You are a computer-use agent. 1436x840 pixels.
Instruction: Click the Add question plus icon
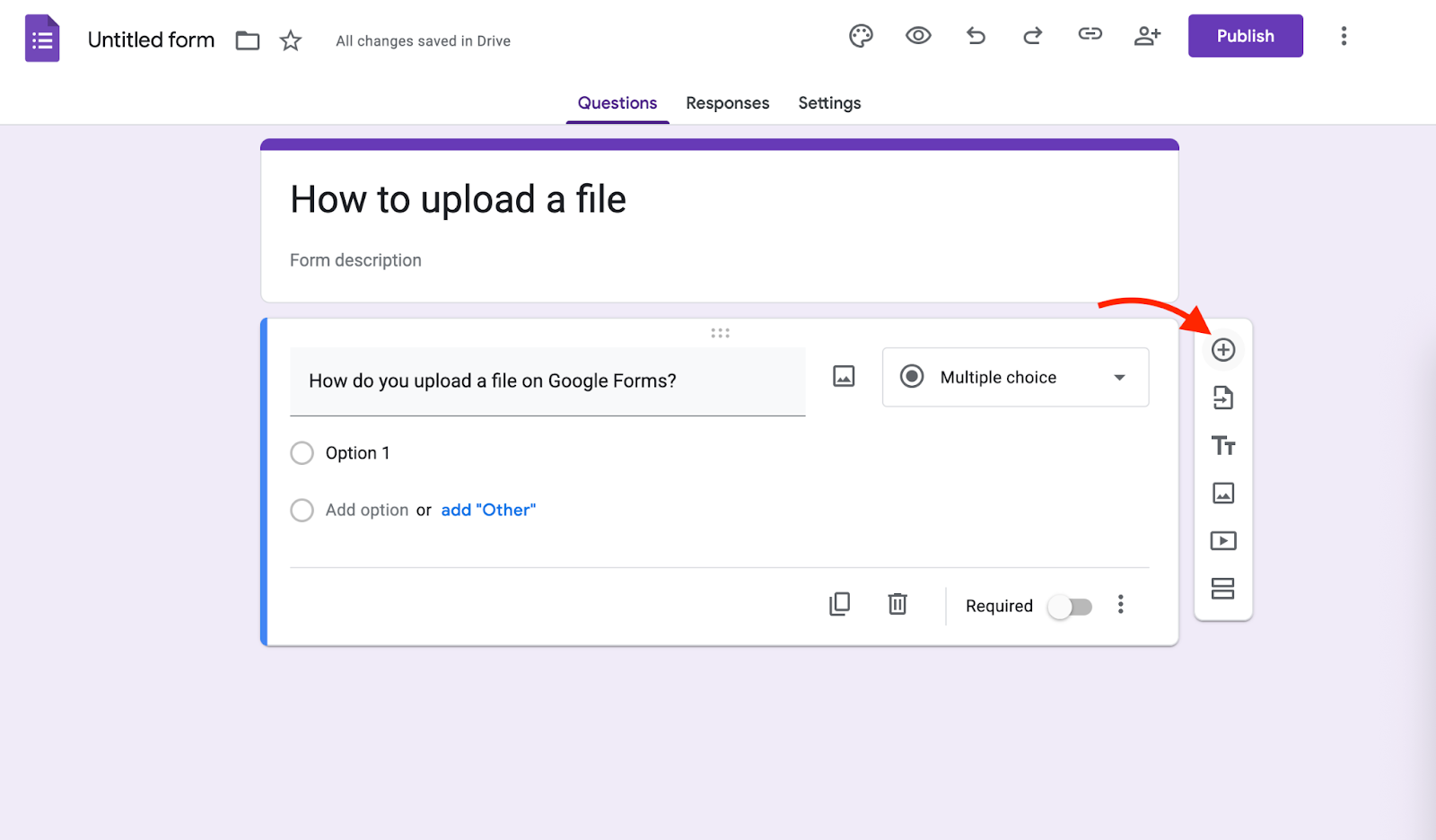click(1222, 350)
